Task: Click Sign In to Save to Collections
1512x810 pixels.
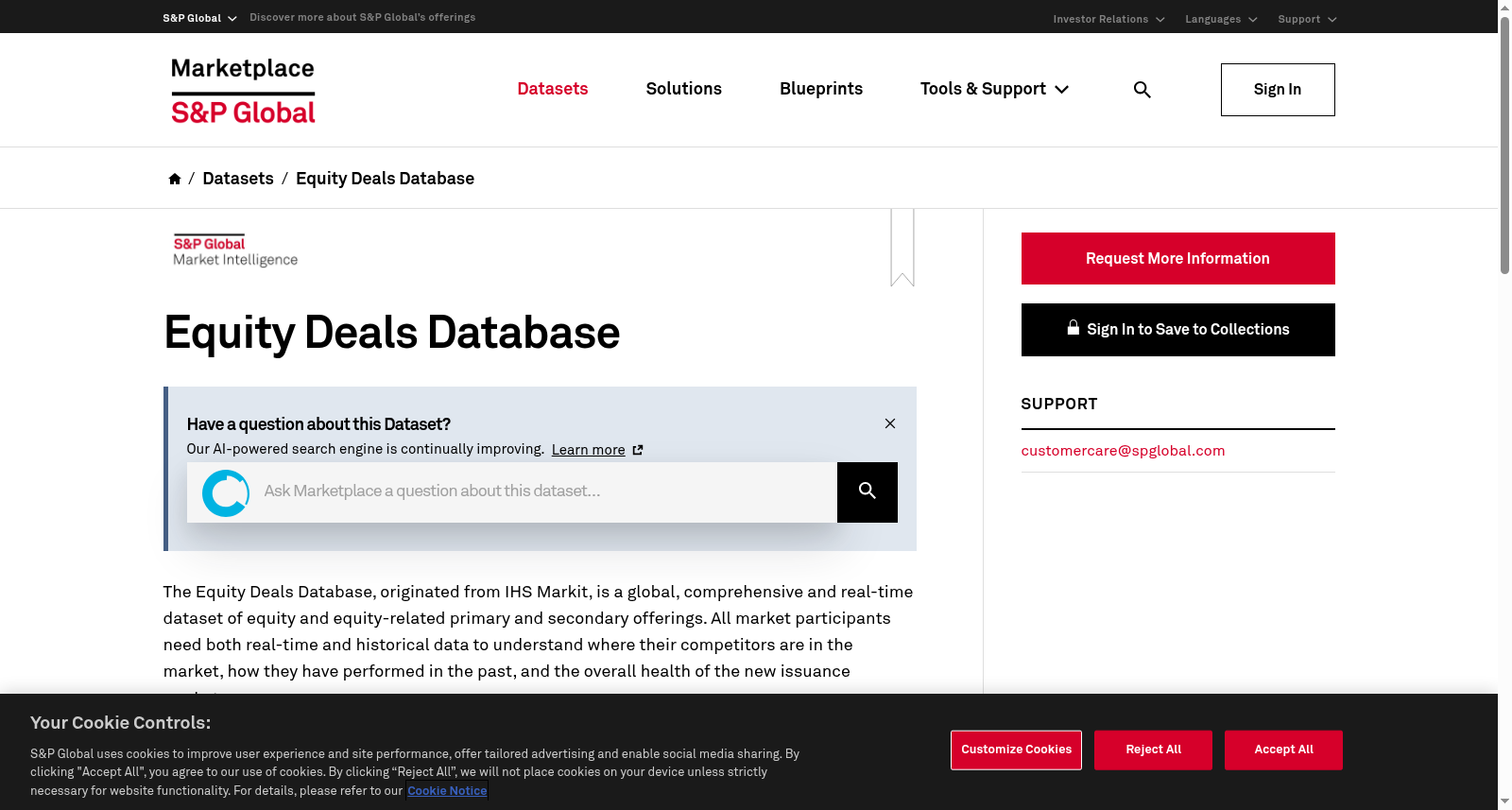Action: 1178,330
